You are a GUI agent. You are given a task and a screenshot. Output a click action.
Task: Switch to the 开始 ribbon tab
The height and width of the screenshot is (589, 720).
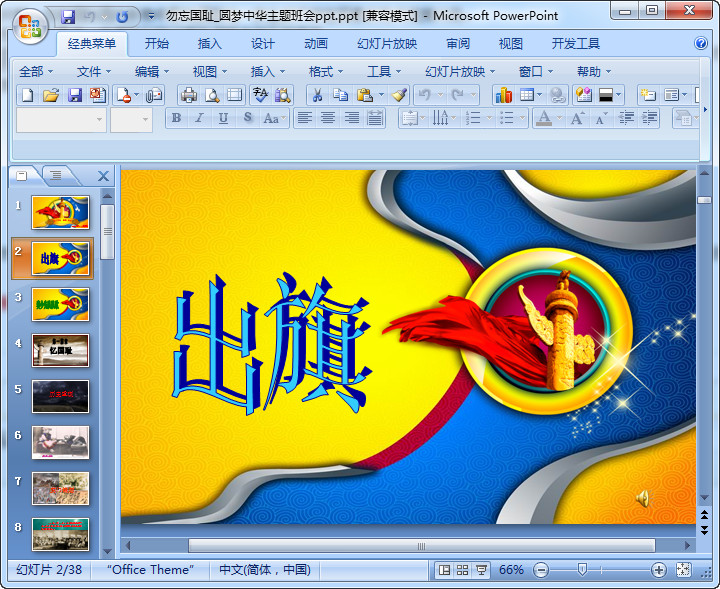(157, 44)
